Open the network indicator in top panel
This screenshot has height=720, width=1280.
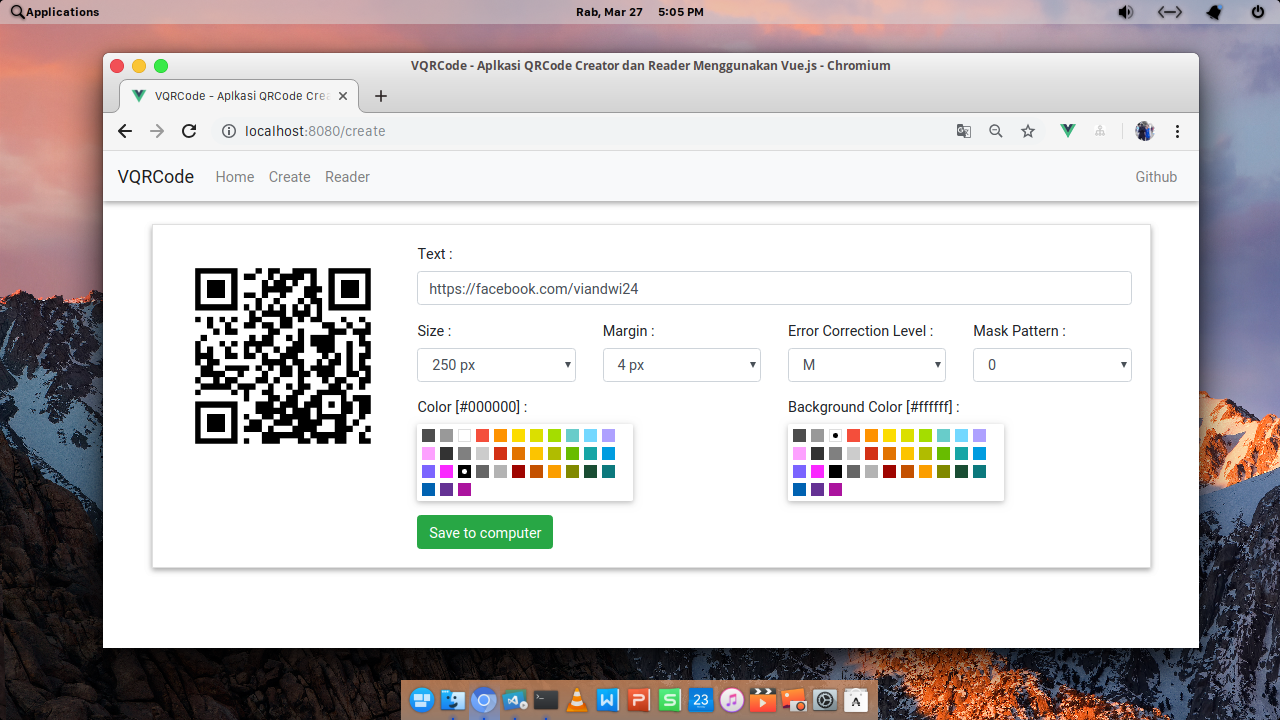pyautogui.click(x=1170, y=12)
